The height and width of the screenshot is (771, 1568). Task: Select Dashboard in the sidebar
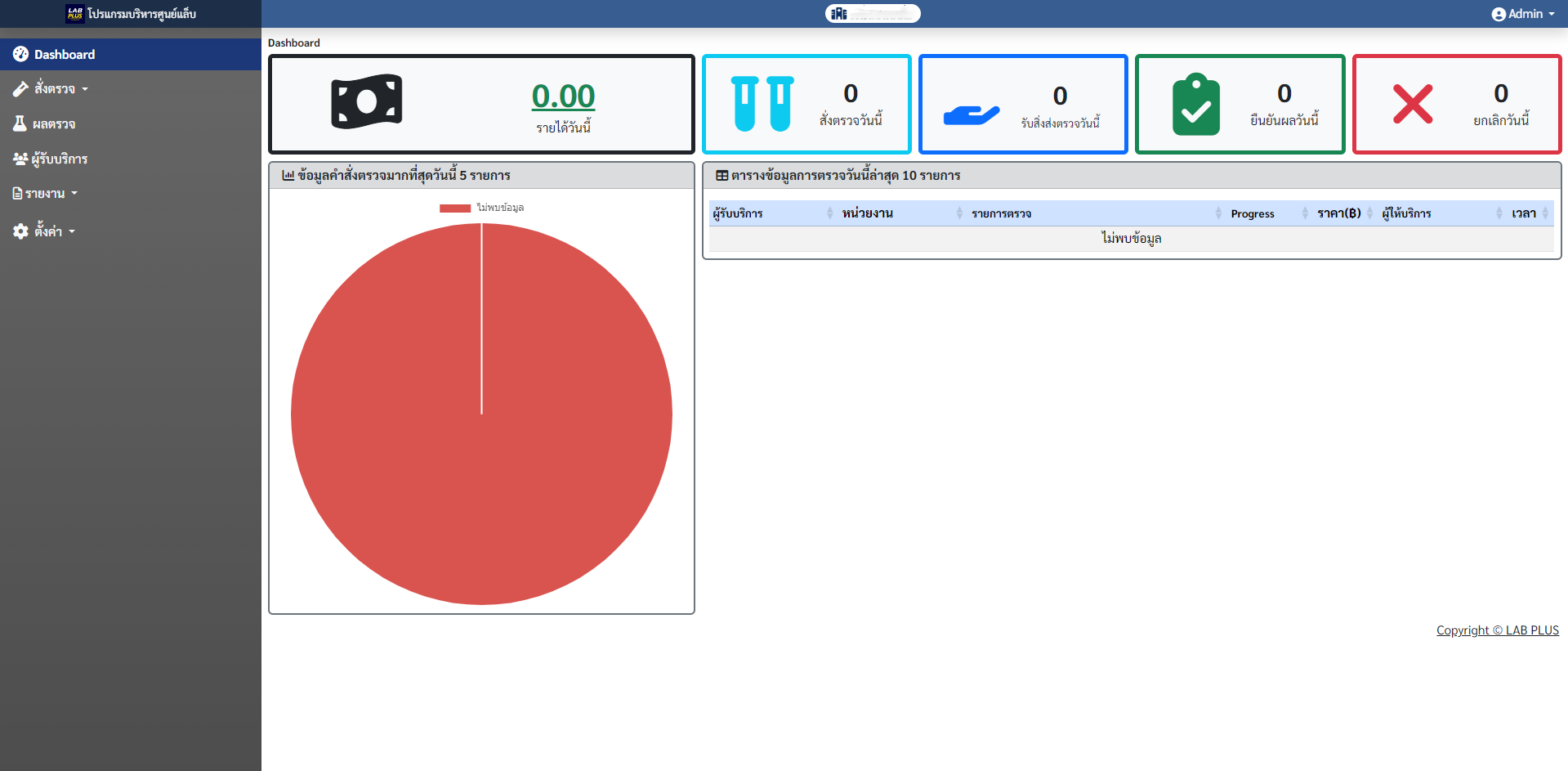click(x=65, y=55)
